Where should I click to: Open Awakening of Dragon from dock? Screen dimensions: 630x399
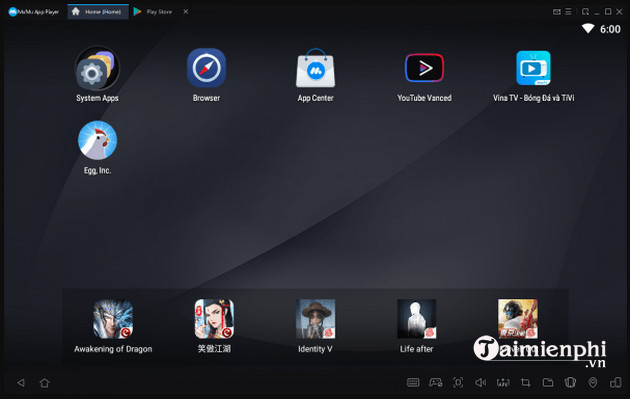coord(113,319)
